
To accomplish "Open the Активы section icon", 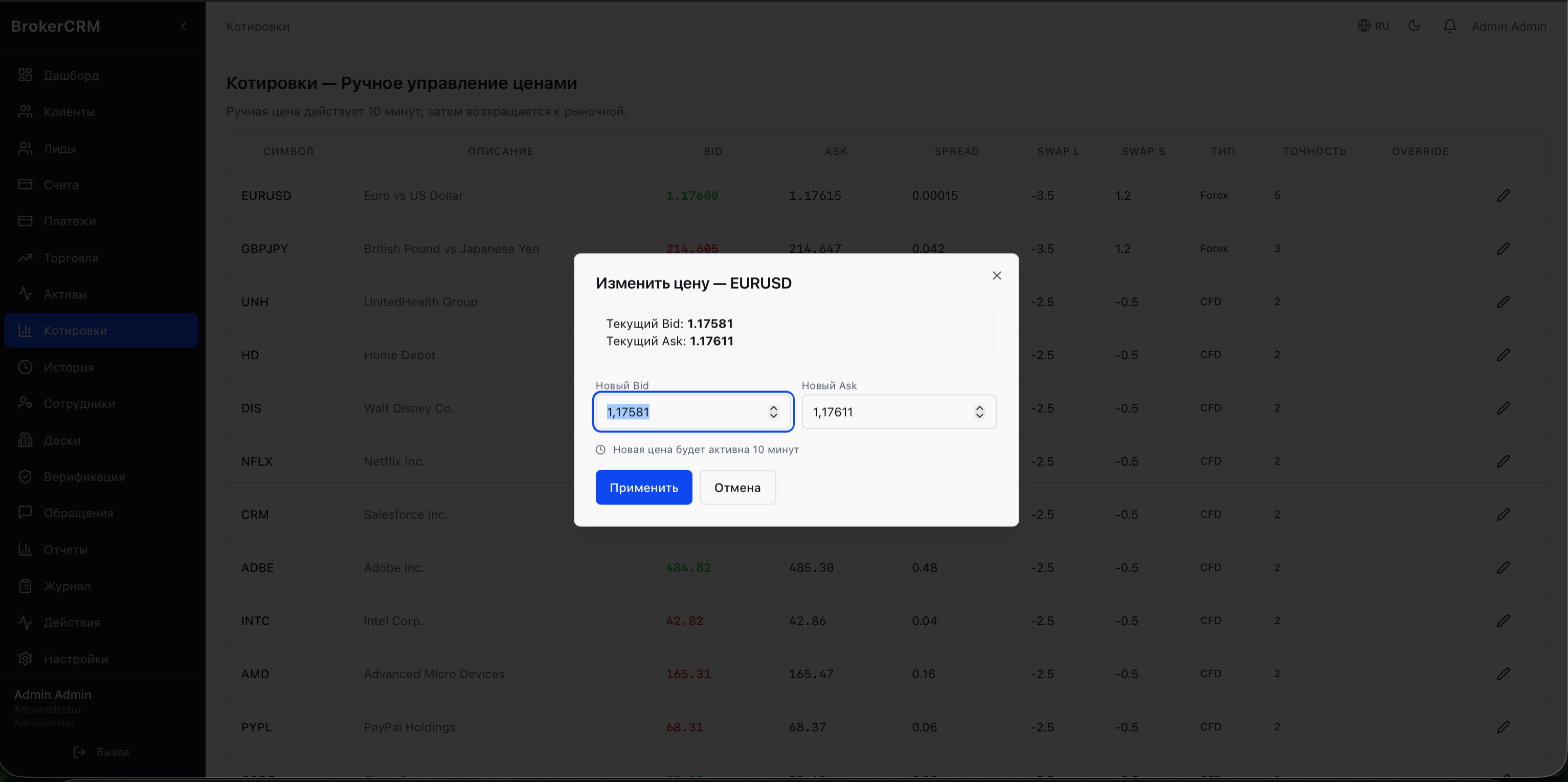I will point(25,294).
